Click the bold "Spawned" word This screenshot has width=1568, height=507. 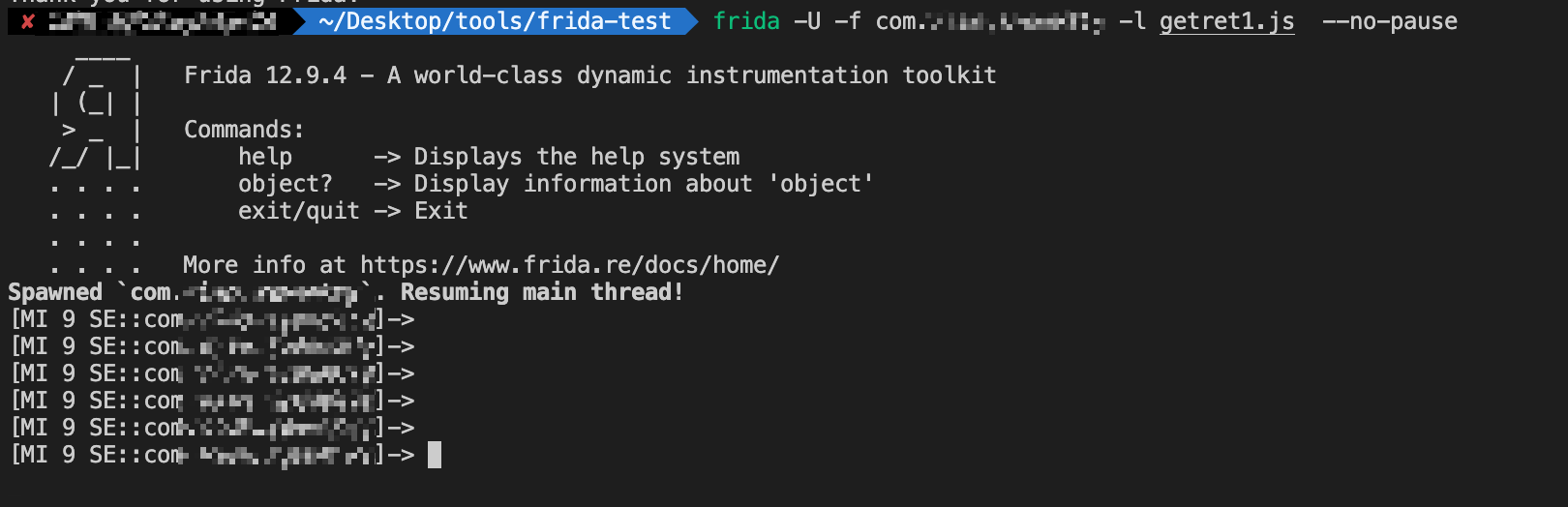55,292
